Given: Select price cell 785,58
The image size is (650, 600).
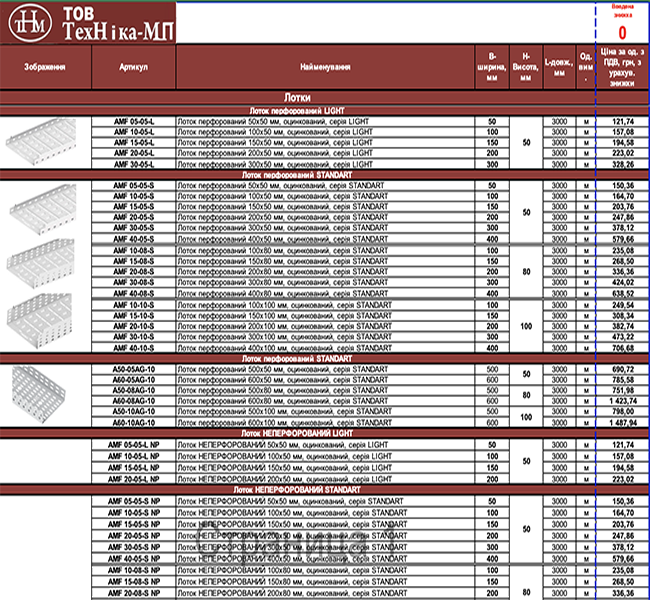Looking at the screenshot, I should tap(623, 380).
